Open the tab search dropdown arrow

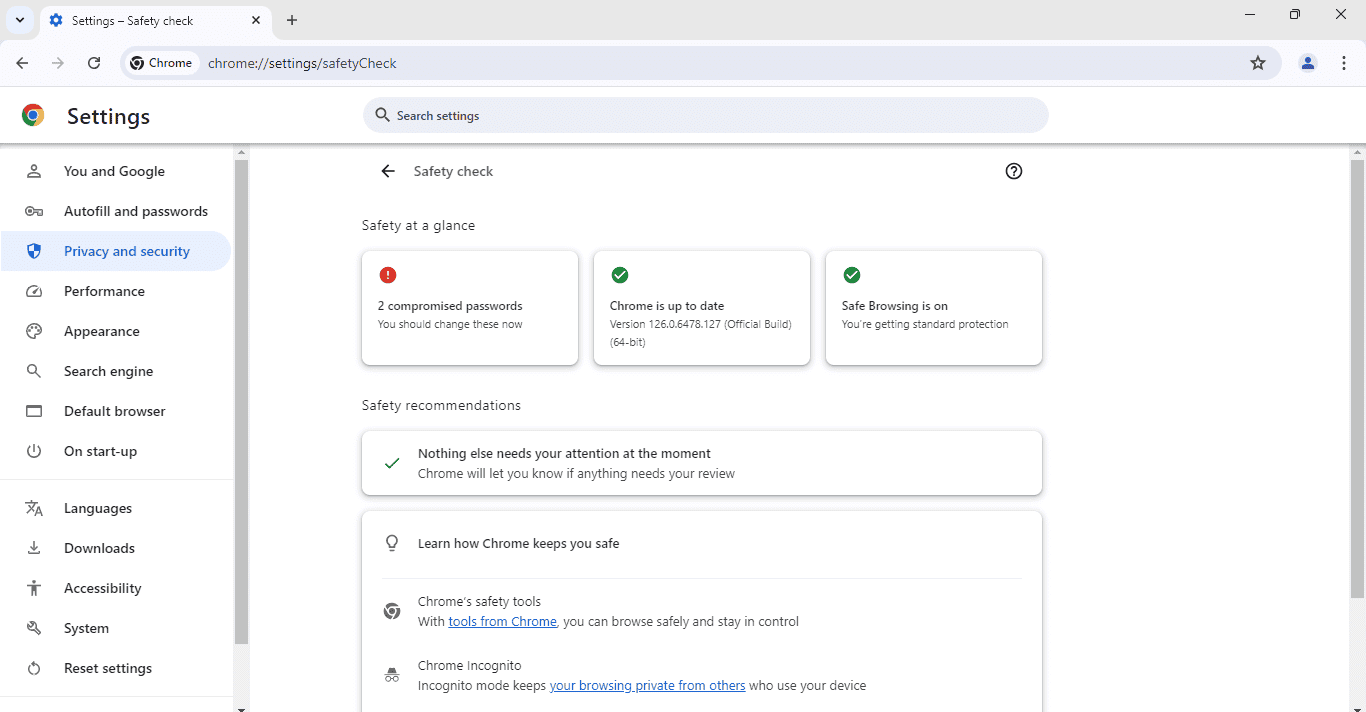click(19, 20)
